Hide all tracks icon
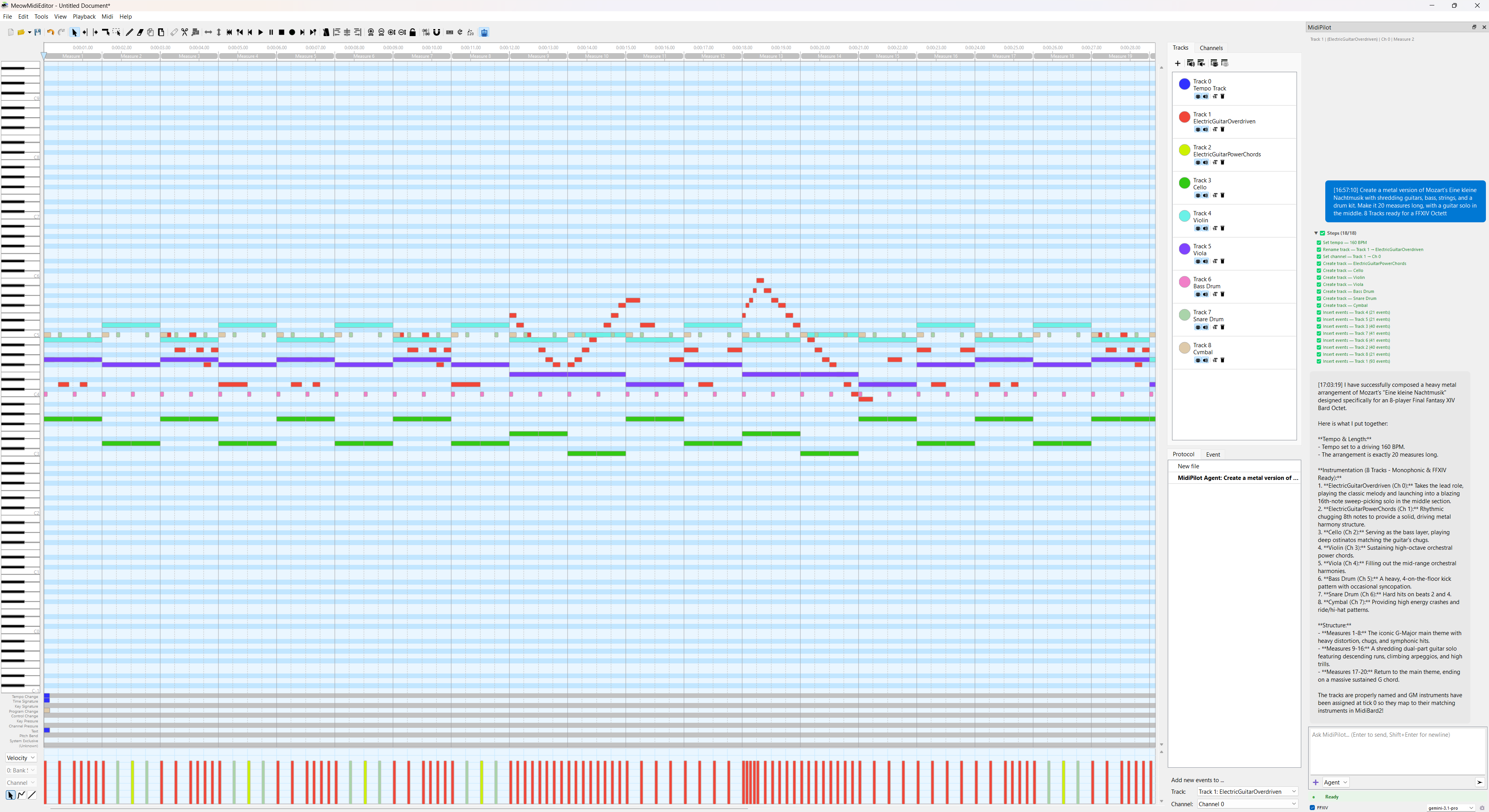This screenshot has width=1489, height=812. tap(1226, 63)
